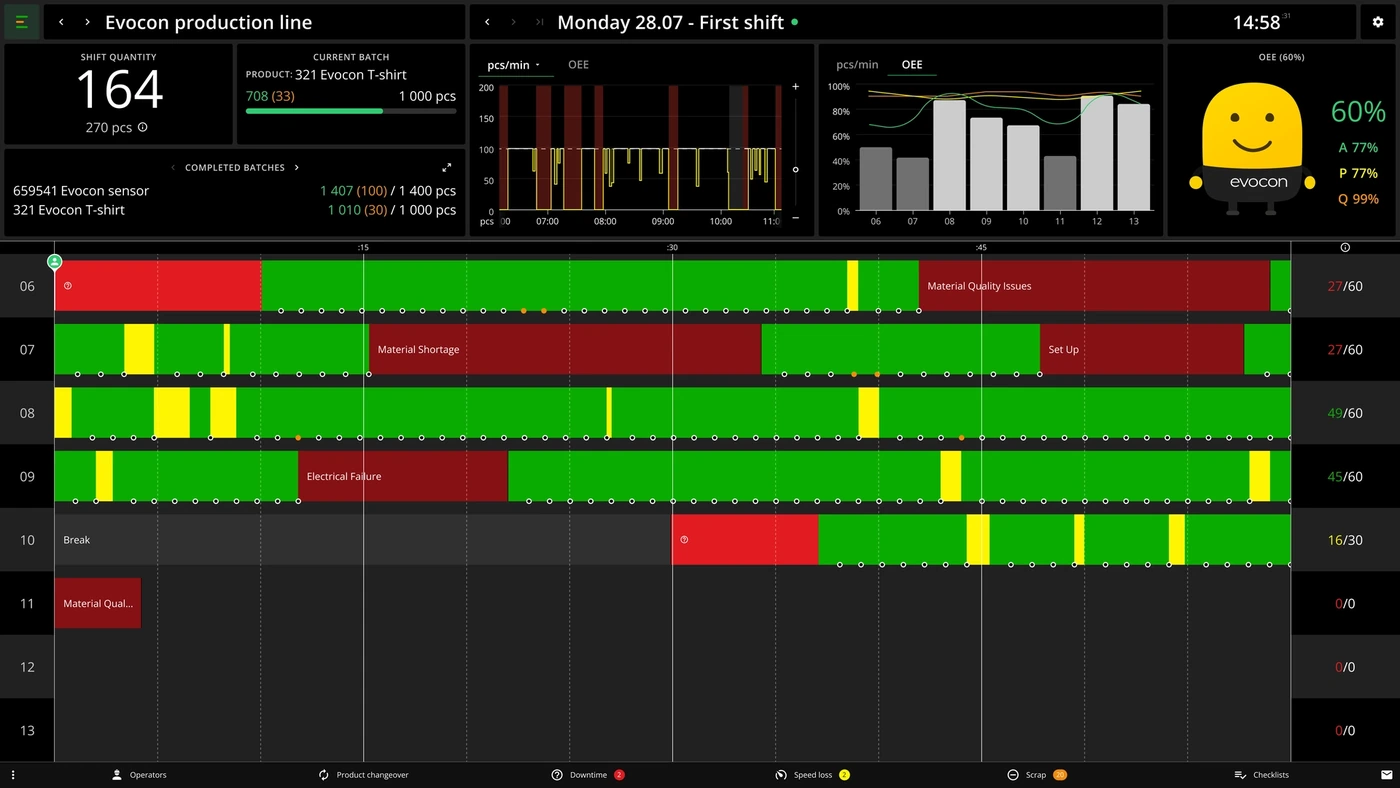
Task: Select the Electrical Failure downtime block
Action: [403, 476]
